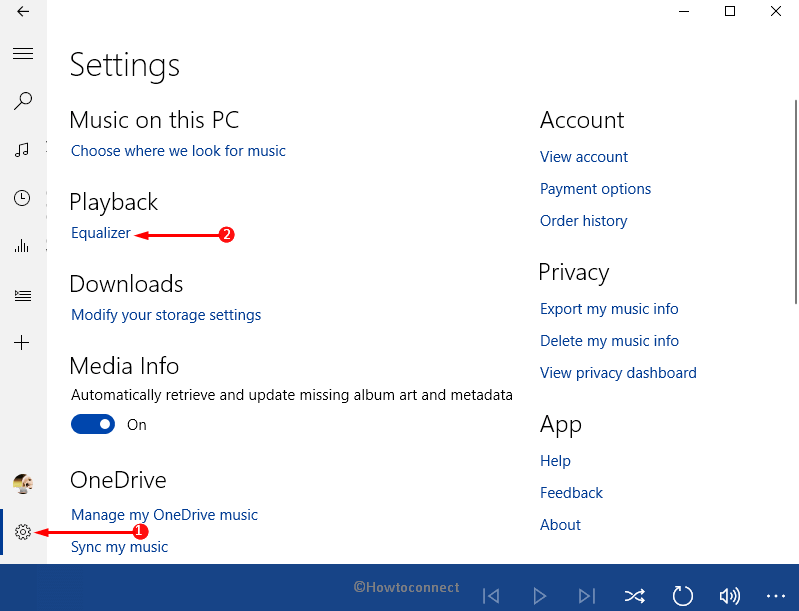Open the Help link
799x611 pixels.
(555, 461)
